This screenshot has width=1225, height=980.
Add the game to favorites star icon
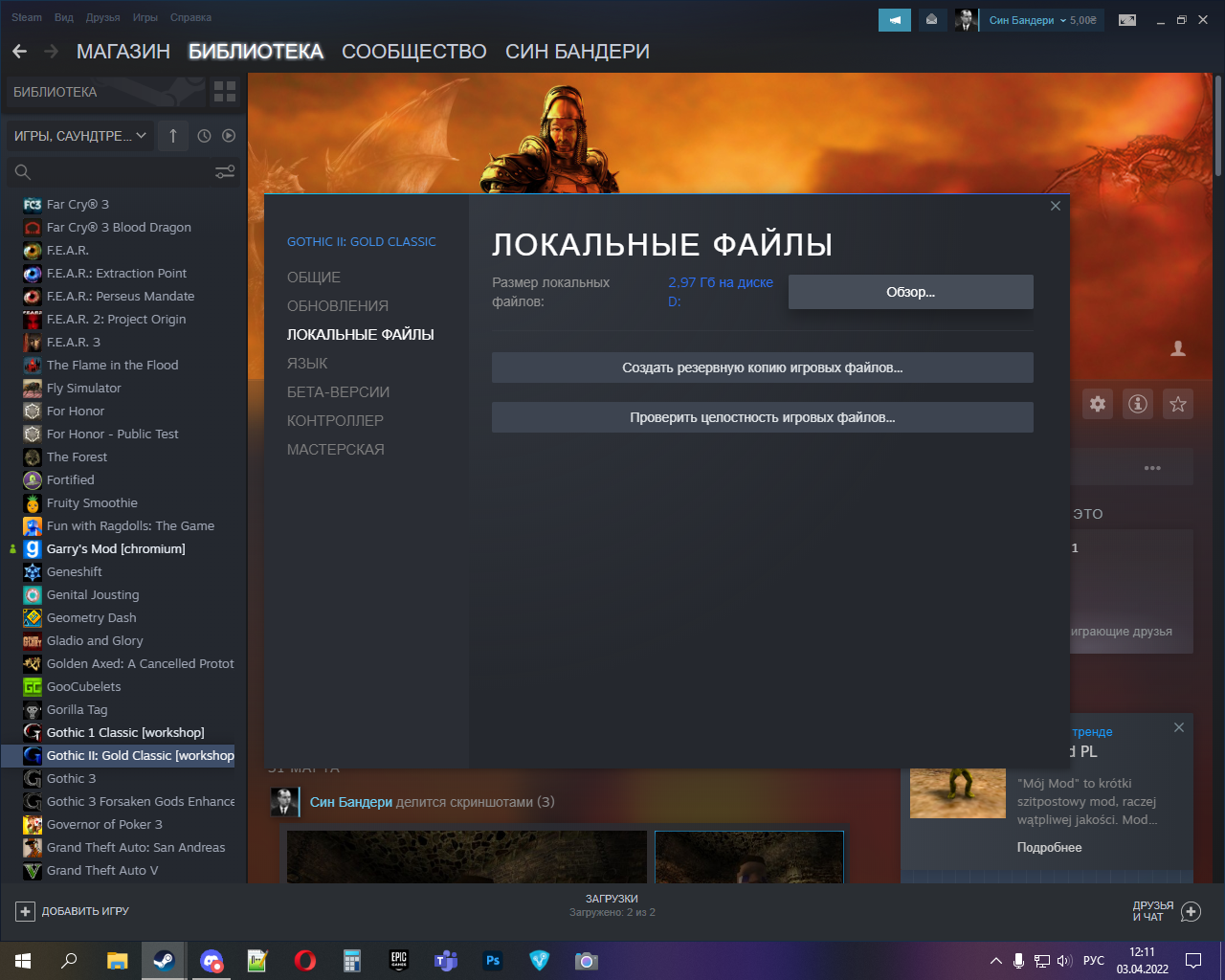click(x=1178, y=404)
